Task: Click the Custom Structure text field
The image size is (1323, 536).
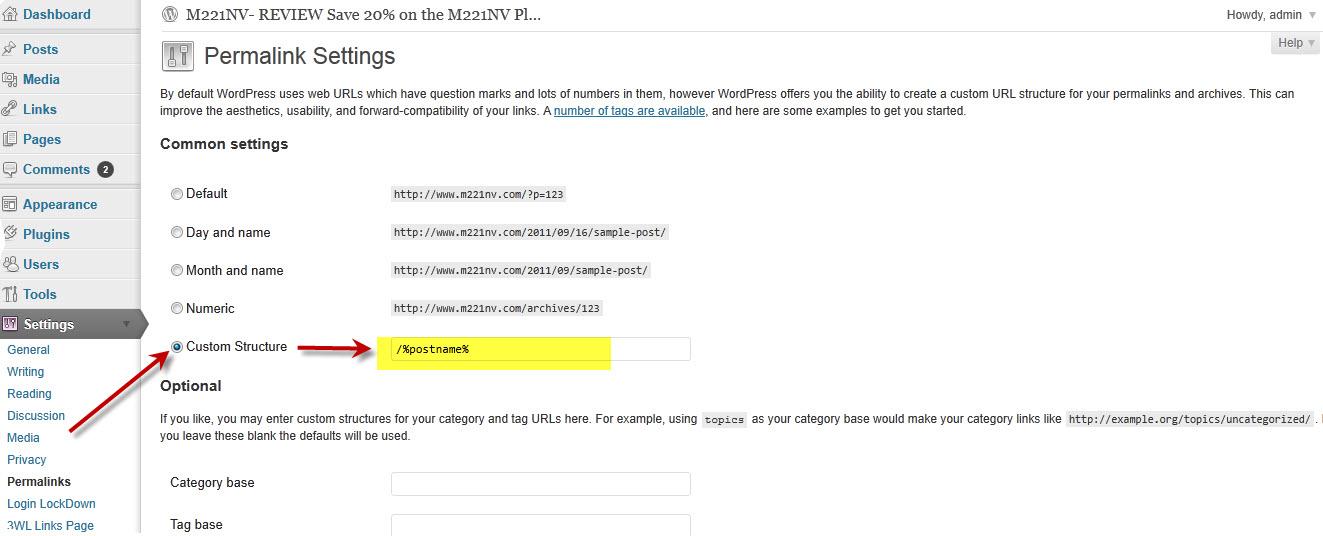Action: [540, 349]
